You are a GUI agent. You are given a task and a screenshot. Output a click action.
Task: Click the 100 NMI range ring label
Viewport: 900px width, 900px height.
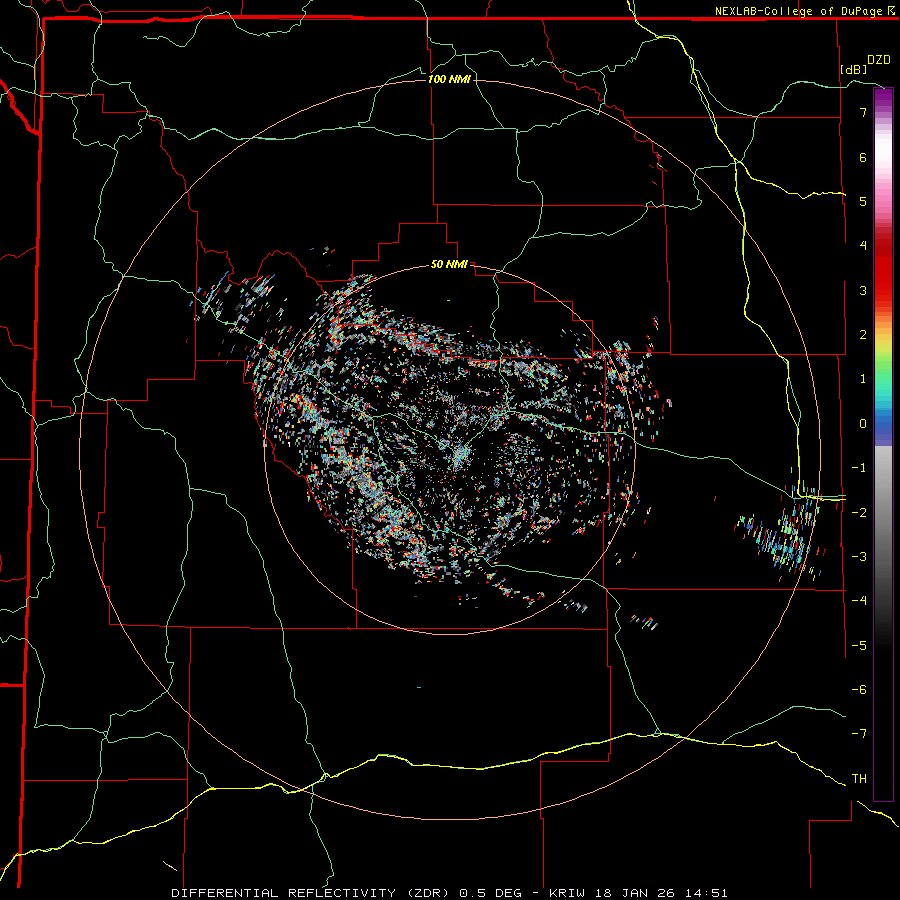point(449,79)
